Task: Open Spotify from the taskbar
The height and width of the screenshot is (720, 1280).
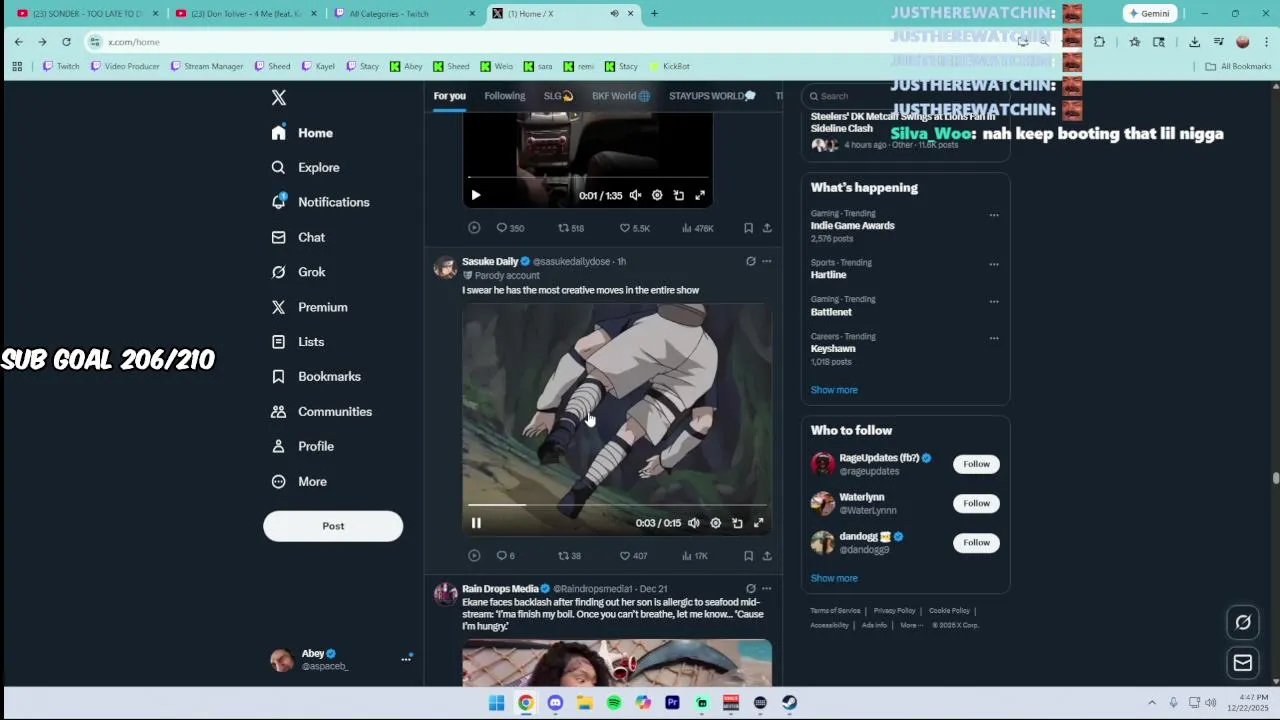Action: pyautogui.click(x=614, y=703)
